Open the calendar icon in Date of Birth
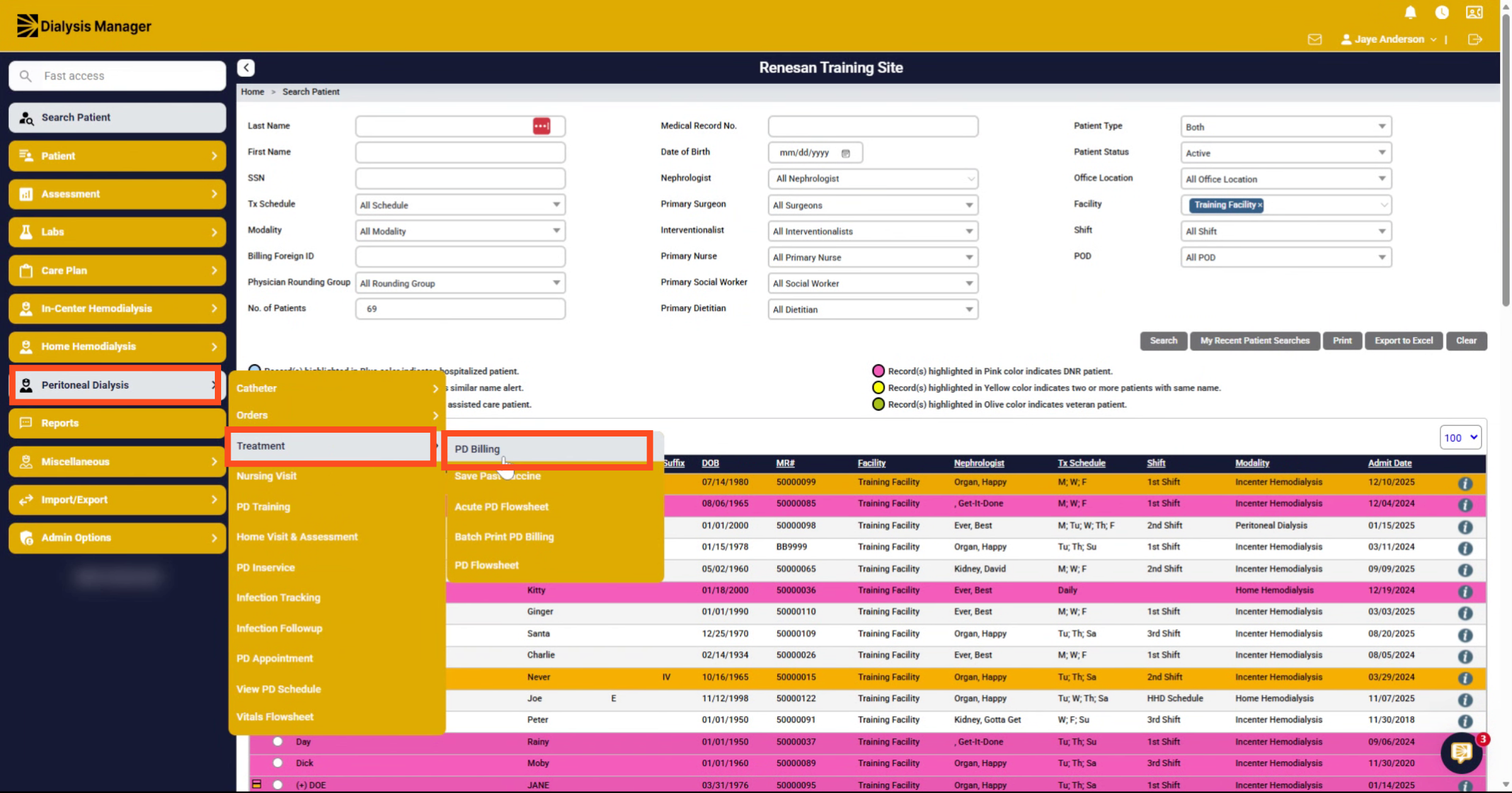Screen dimensions: 1512x793 tap(845, 153)
